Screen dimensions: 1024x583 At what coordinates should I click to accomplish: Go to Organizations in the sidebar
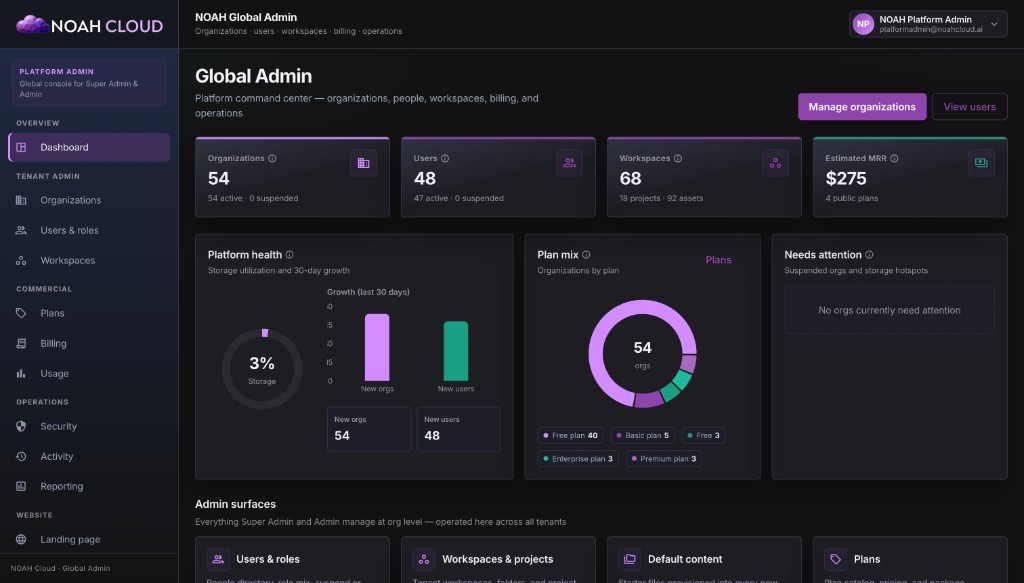(x=89, y=200)
